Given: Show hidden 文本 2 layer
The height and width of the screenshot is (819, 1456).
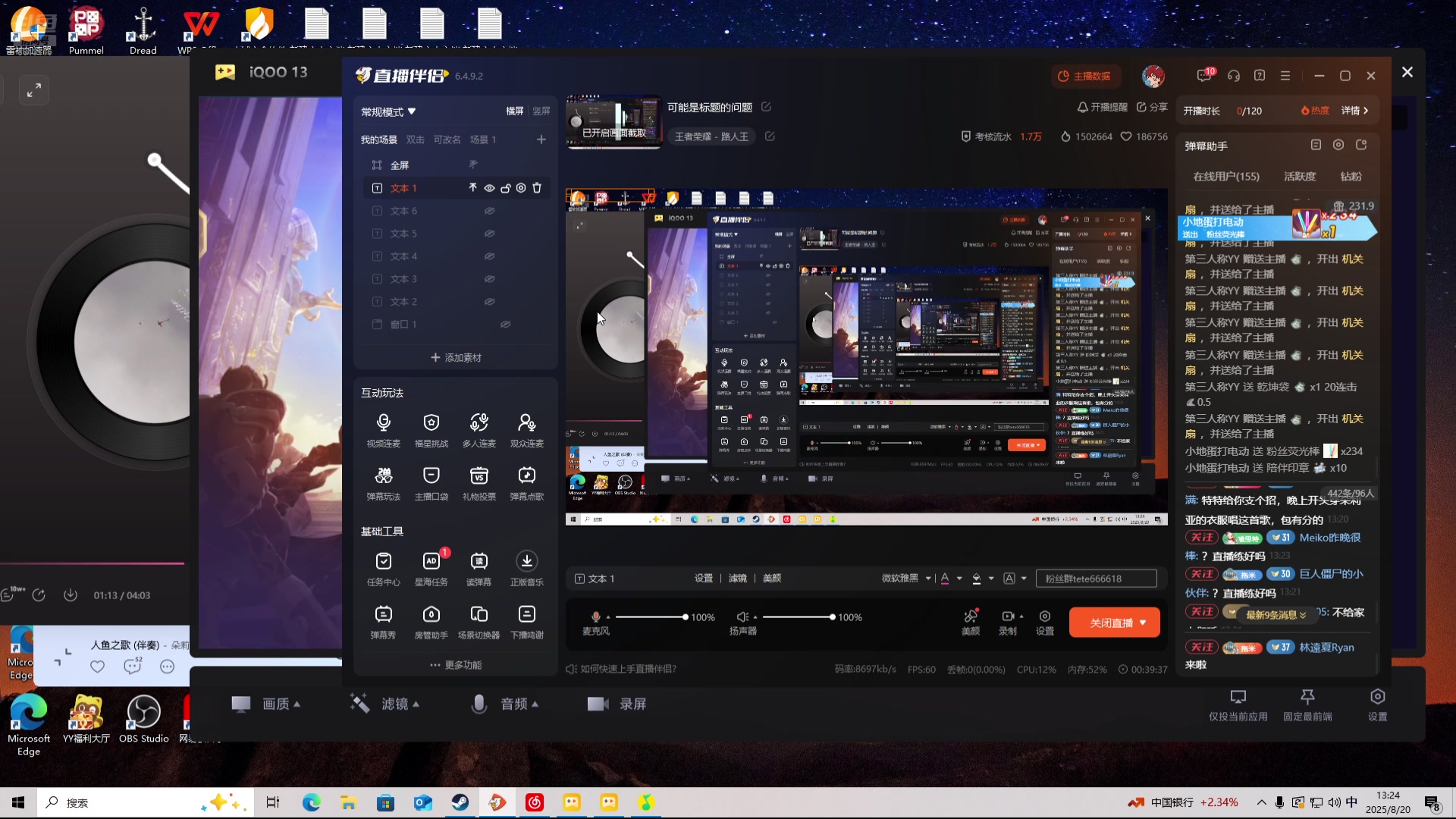Looking at the screenshot, I should [x=490, y=302].
